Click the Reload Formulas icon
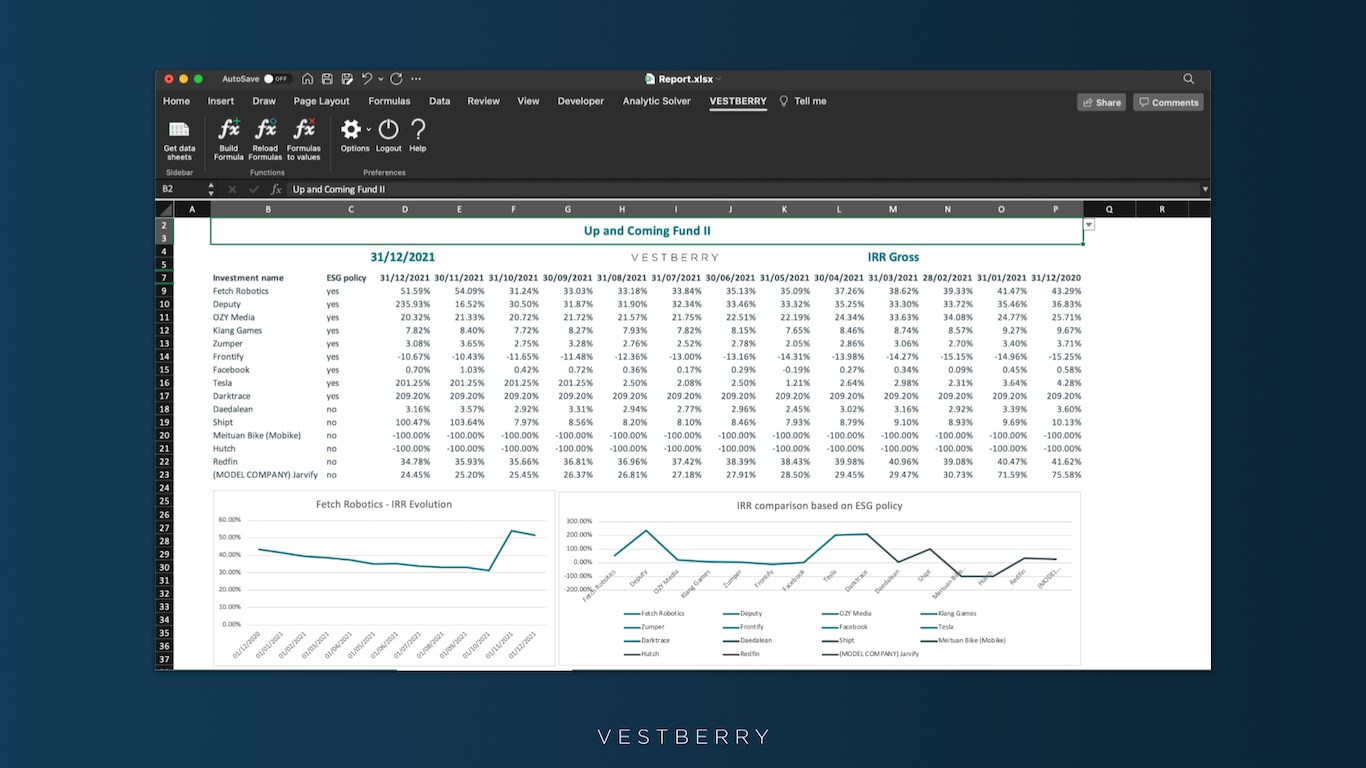Viewport: 1366px width, 768px height. (x=265, y=139)
